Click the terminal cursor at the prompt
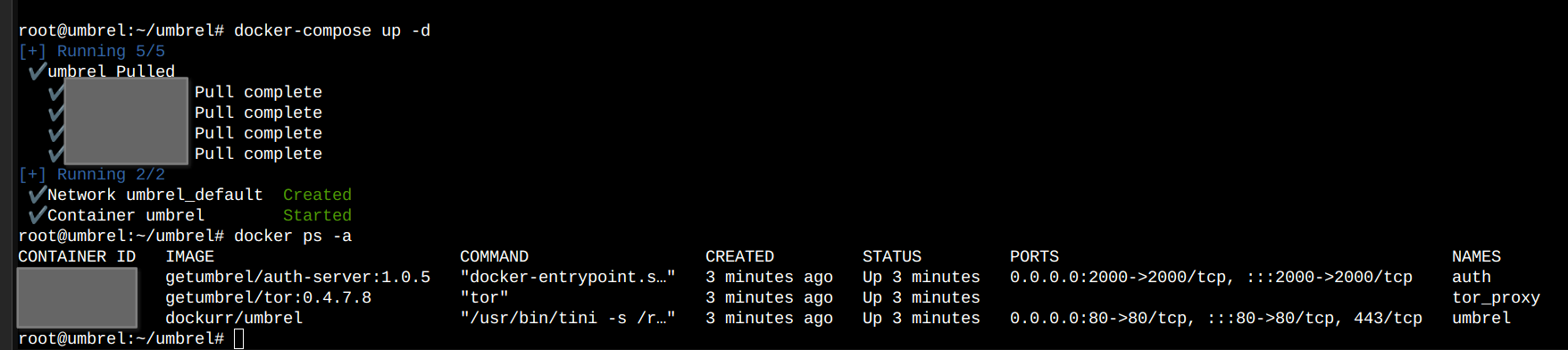 point(238,338)
